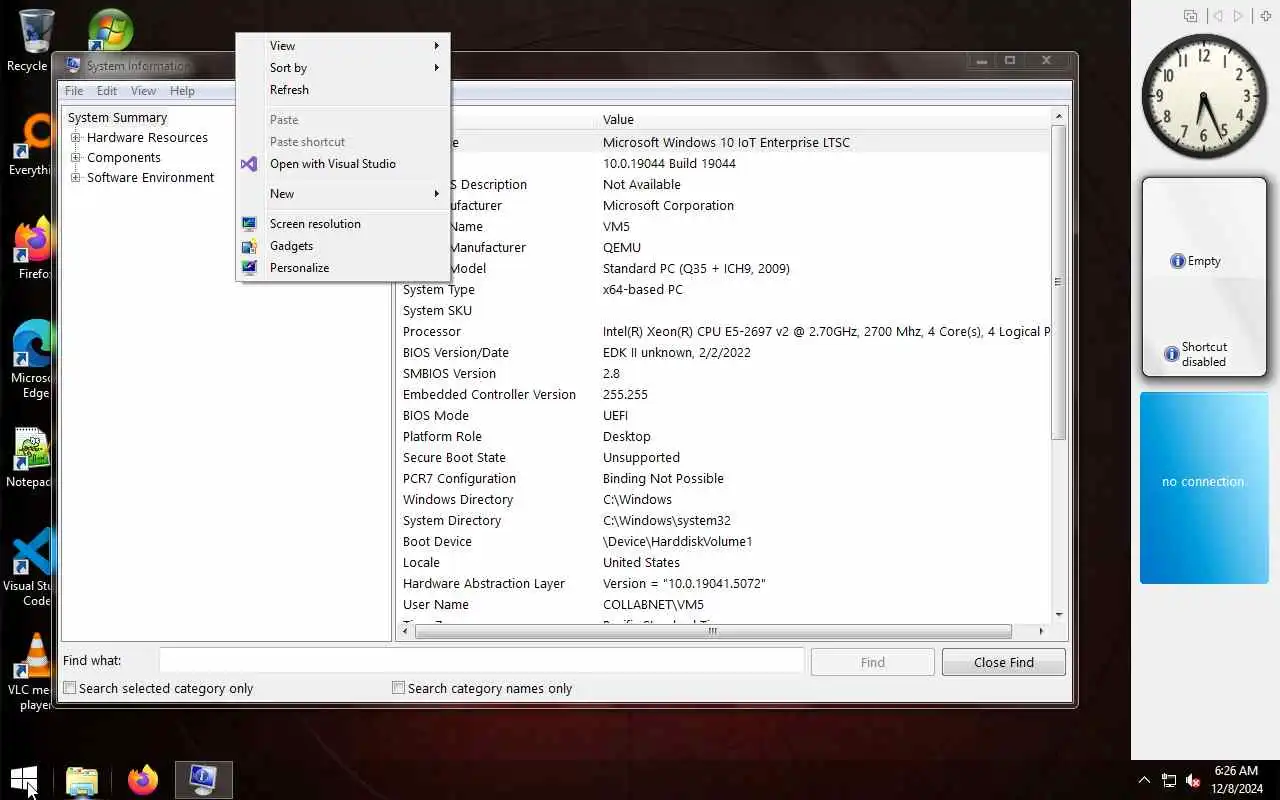
Task: Open the View menu in the menu bar
Action: (x=144, y=91)
